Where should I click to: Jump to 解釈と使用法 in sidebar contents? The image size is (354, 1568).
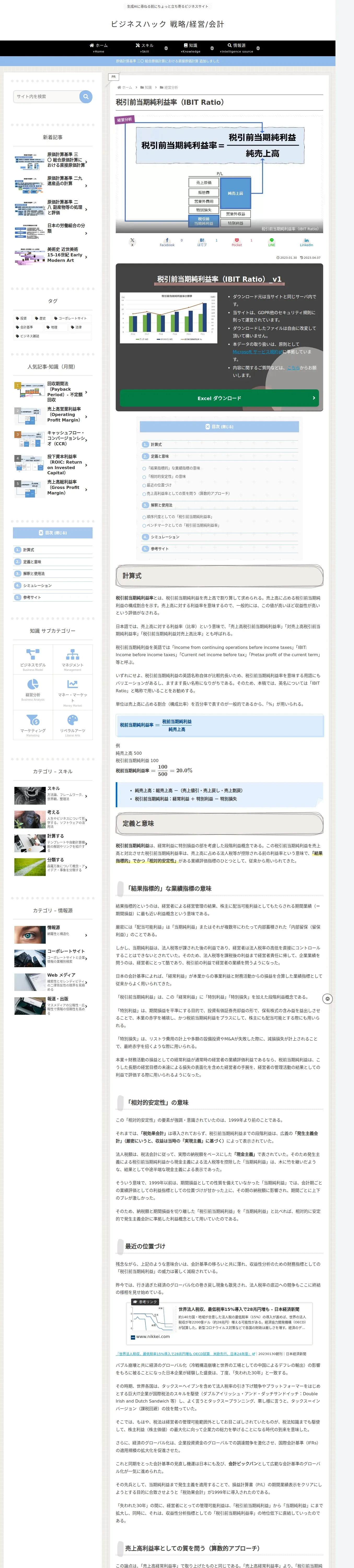pyautogui.click(x=33, y=573)
